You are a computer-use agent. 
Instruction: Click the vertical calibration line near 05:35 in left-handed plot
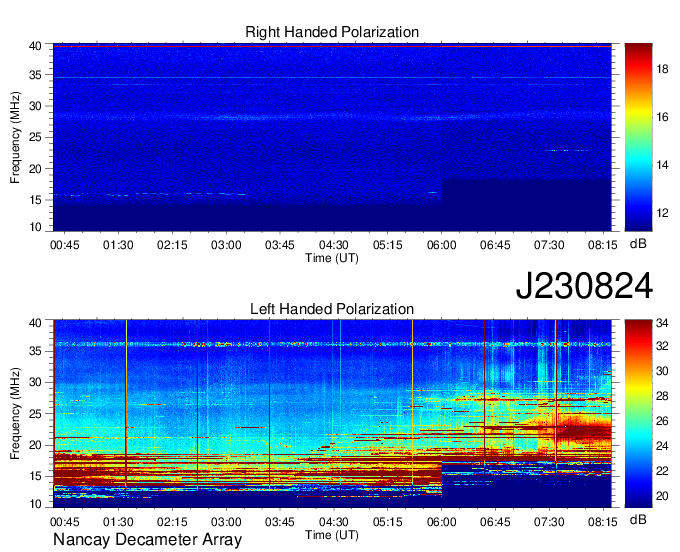412,403
